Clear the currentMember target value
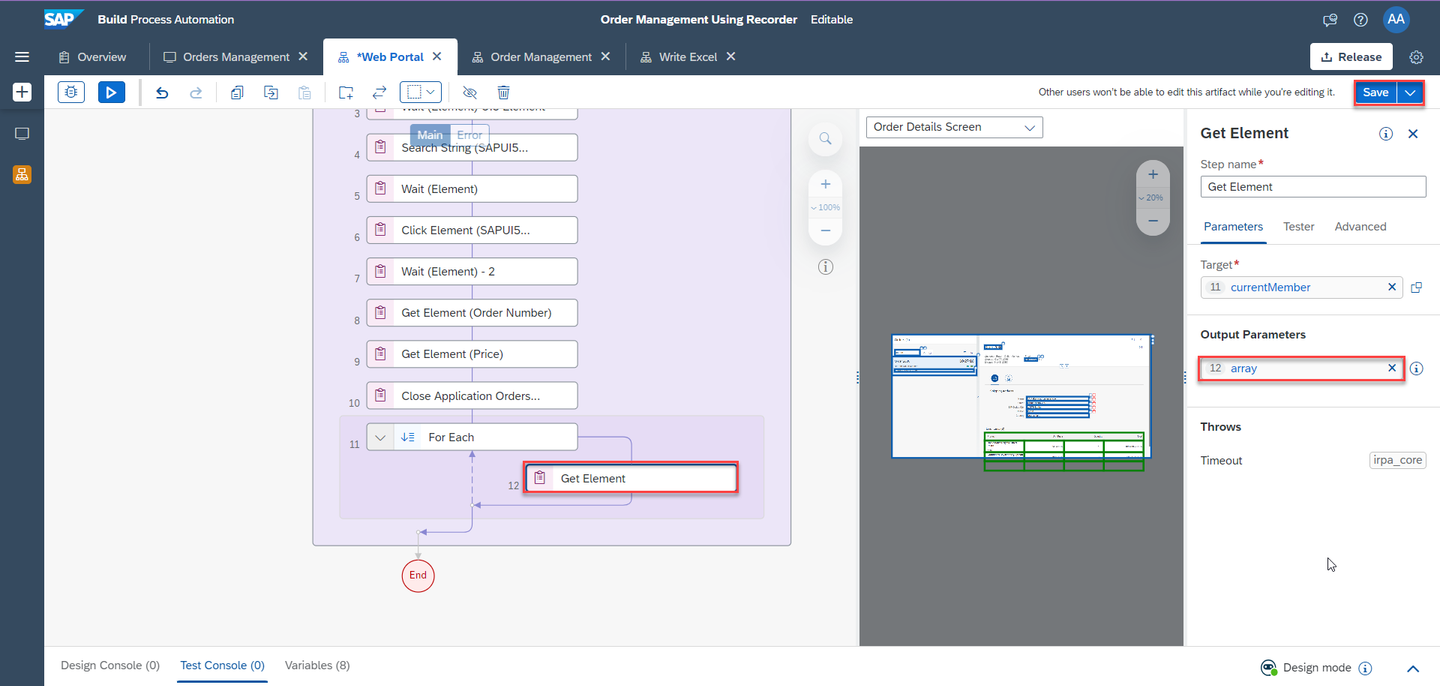 1392,287
